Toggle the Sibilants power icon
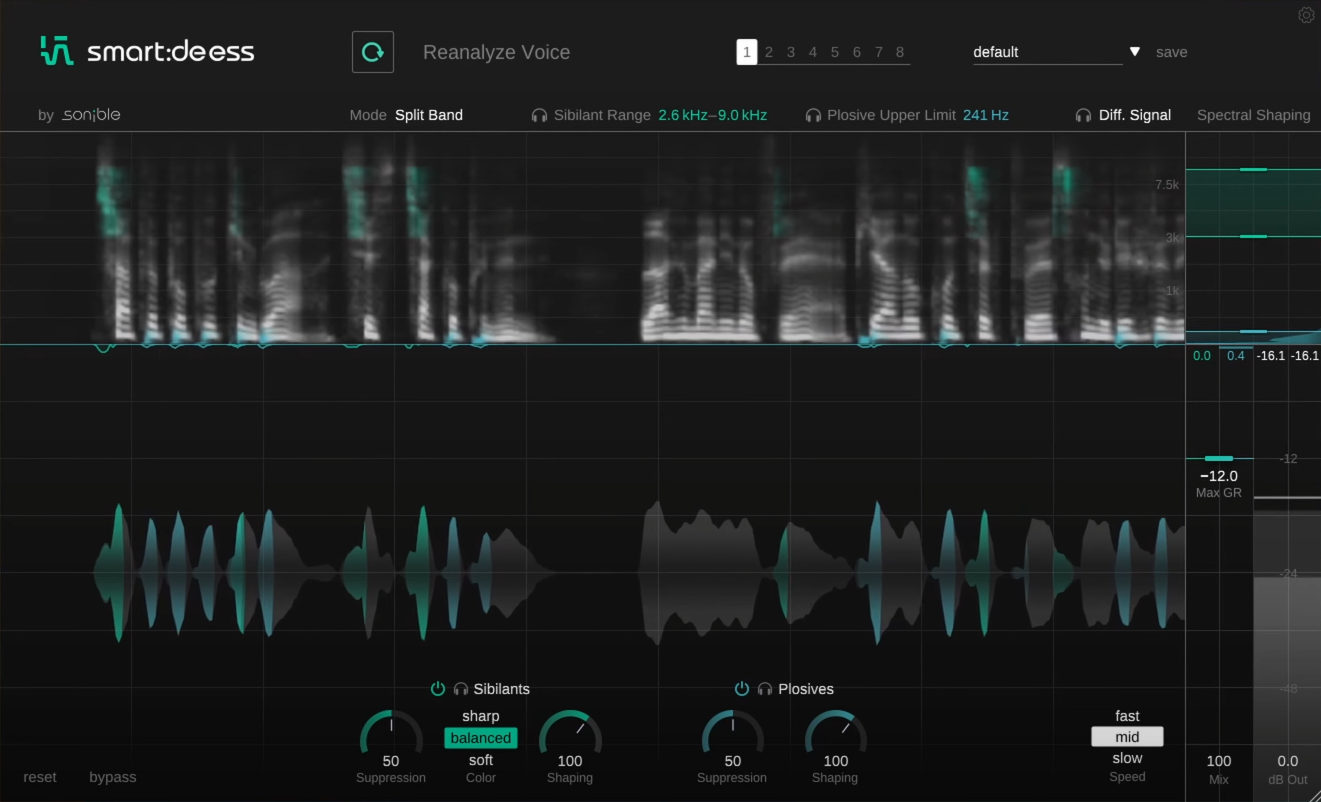This screenshot has height=802, width=1321. click(438, 689)
